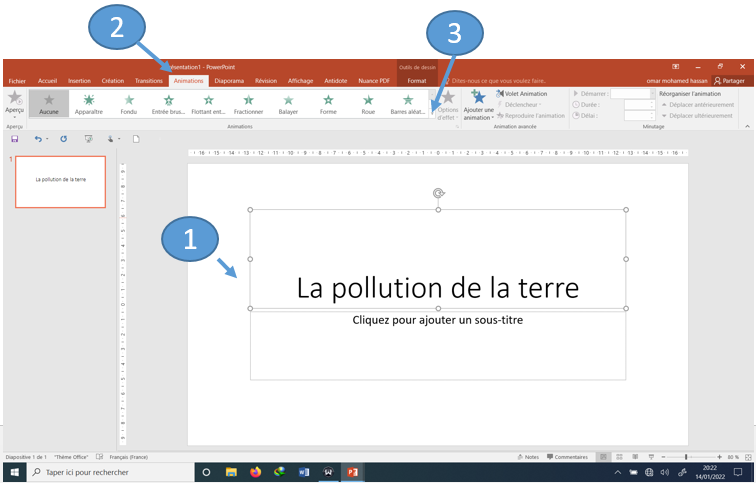
Task: Click the Save icon in quick access toolbar
Action: click(x=15, y=139)
